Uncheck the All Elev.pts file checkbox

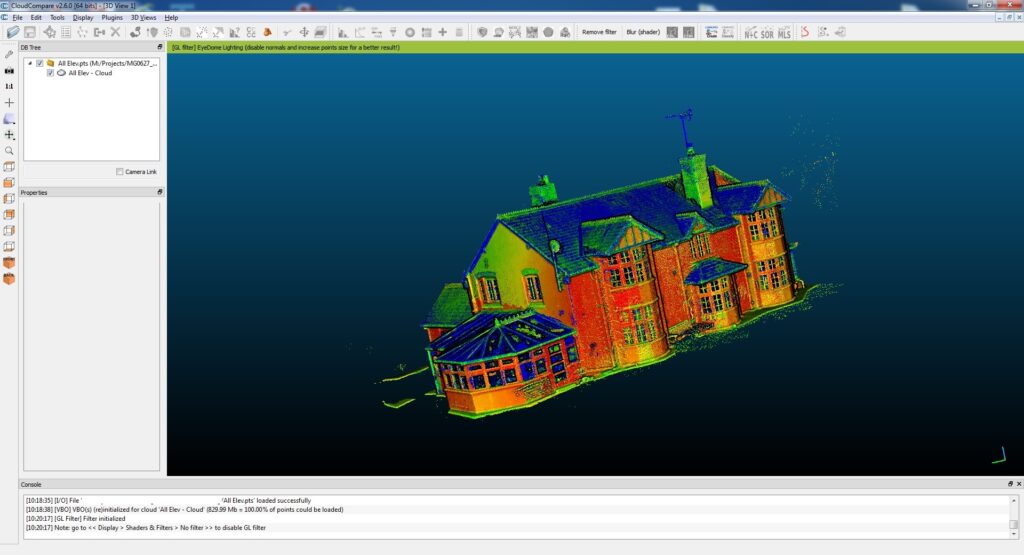tap(40, 63)
